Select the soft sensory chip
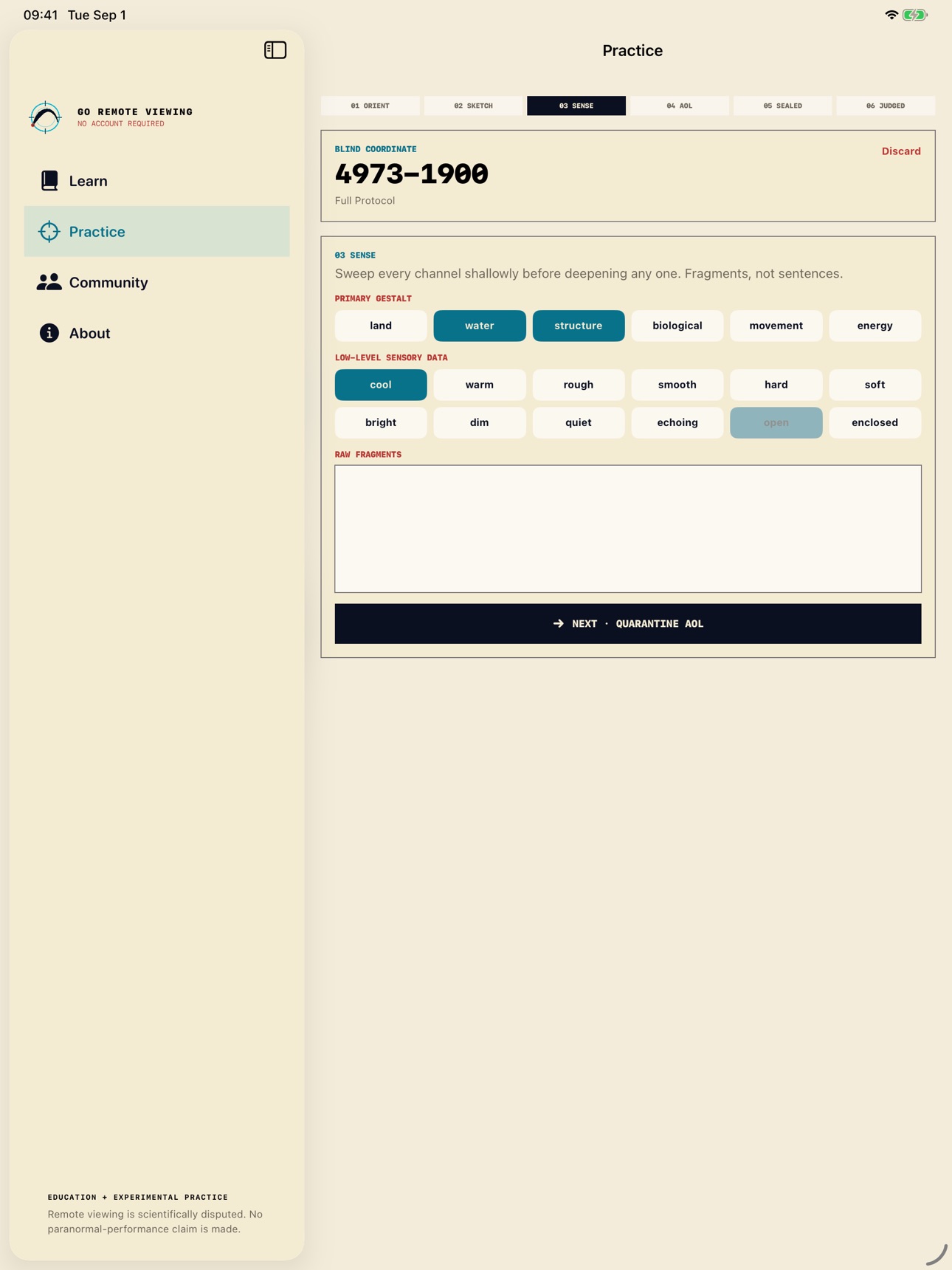952x1270 pixels. click(875, 385)
